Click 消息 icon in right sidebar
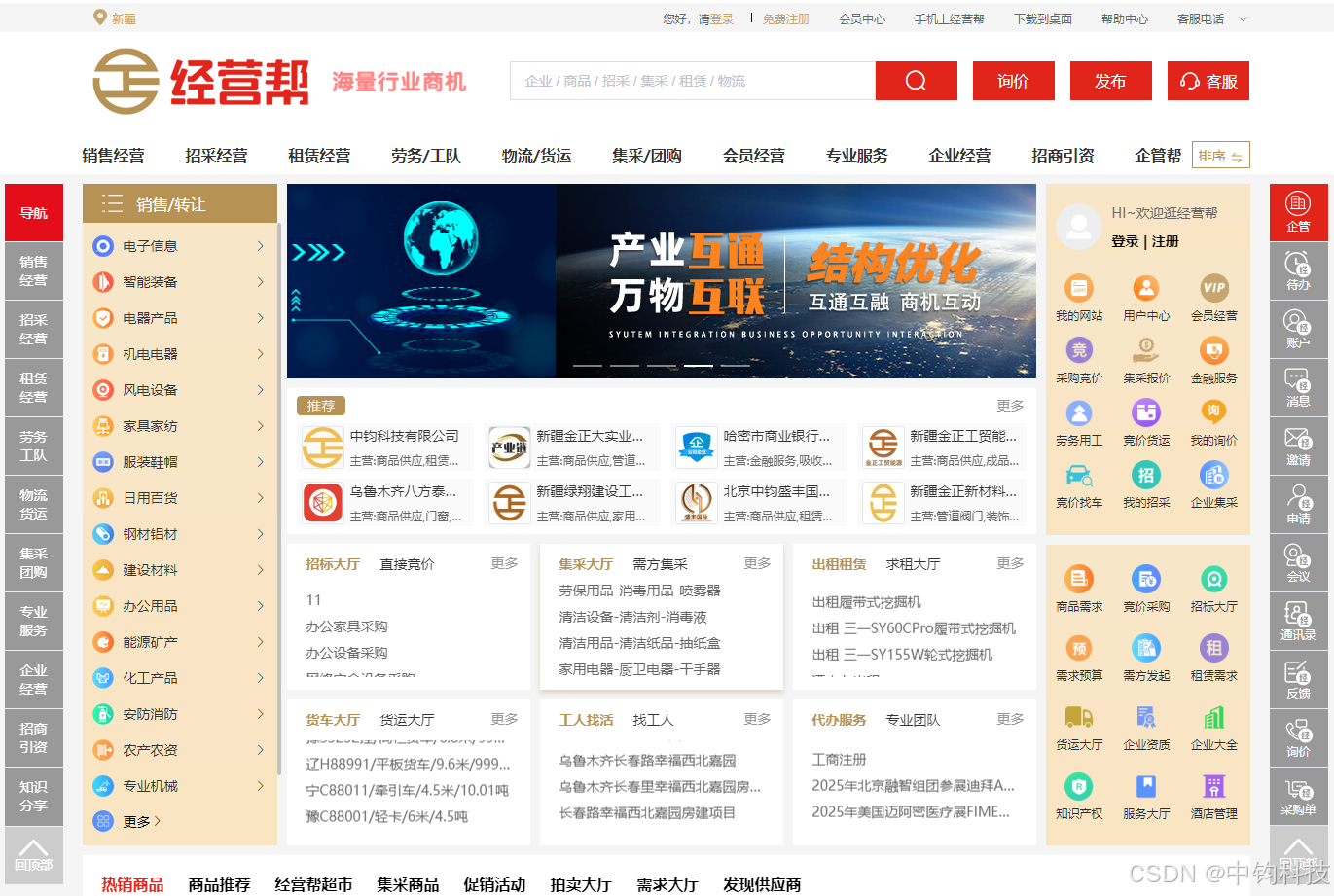 pyautogui.click(x=1298, y=387)
